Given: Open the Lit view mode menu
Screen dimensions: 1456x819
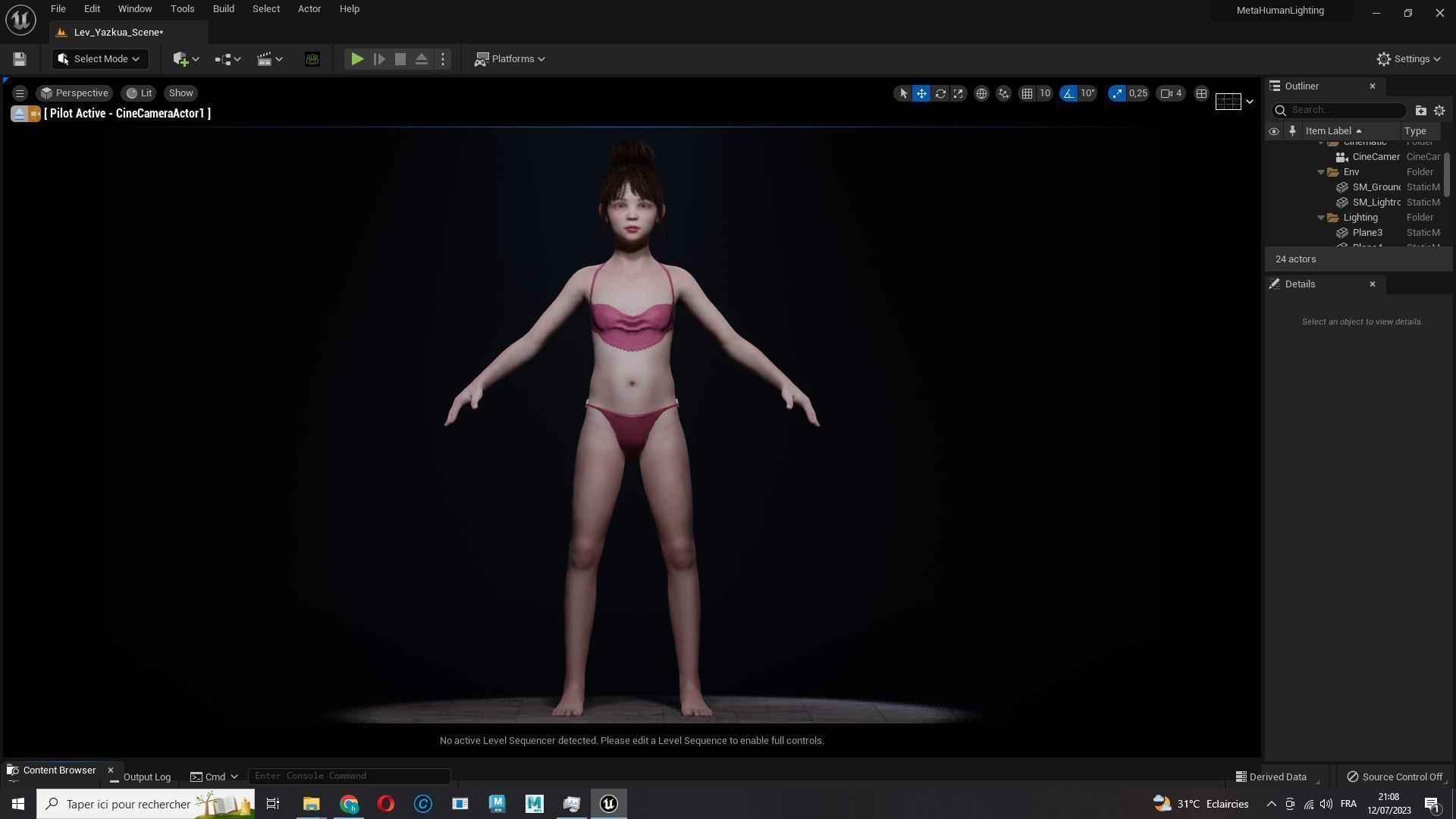Looking at the screenshot, I should [139, 93].
